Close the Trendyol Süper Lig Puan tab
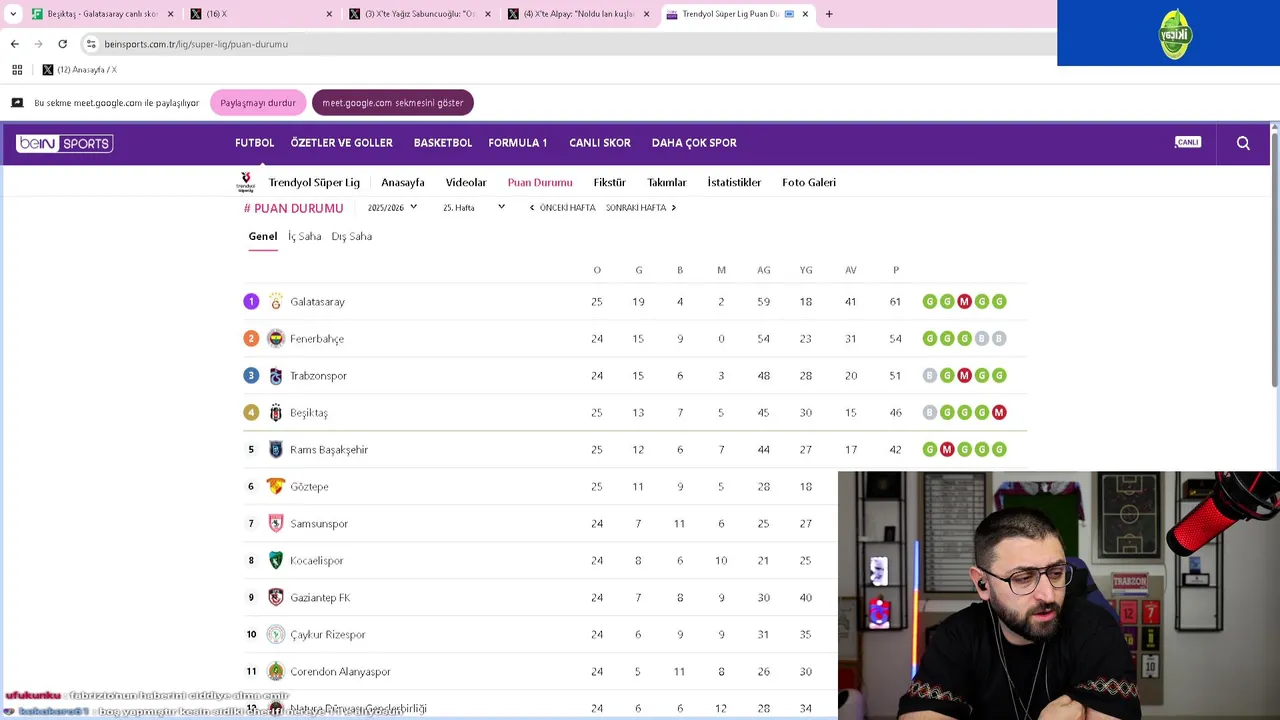Image resolution: width=1280 pixels, height=720 pixels. [x=805, y=14]
